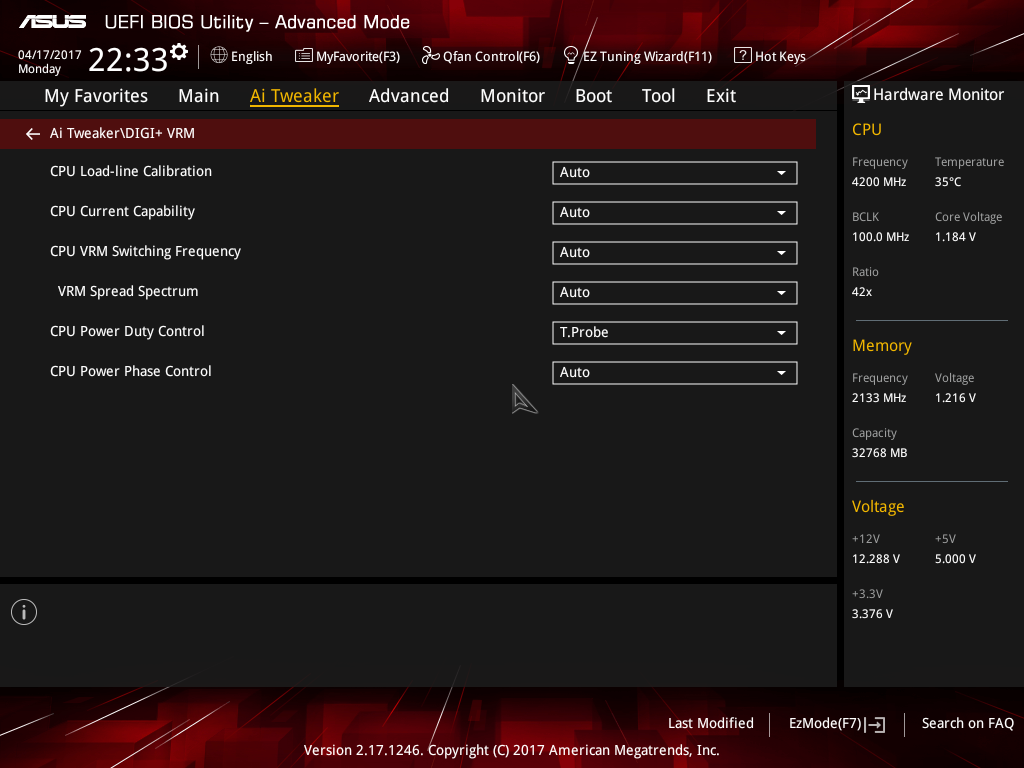Select the Ai Tweaker tab
1024x768 pixels.
click(x=295, y=96)
